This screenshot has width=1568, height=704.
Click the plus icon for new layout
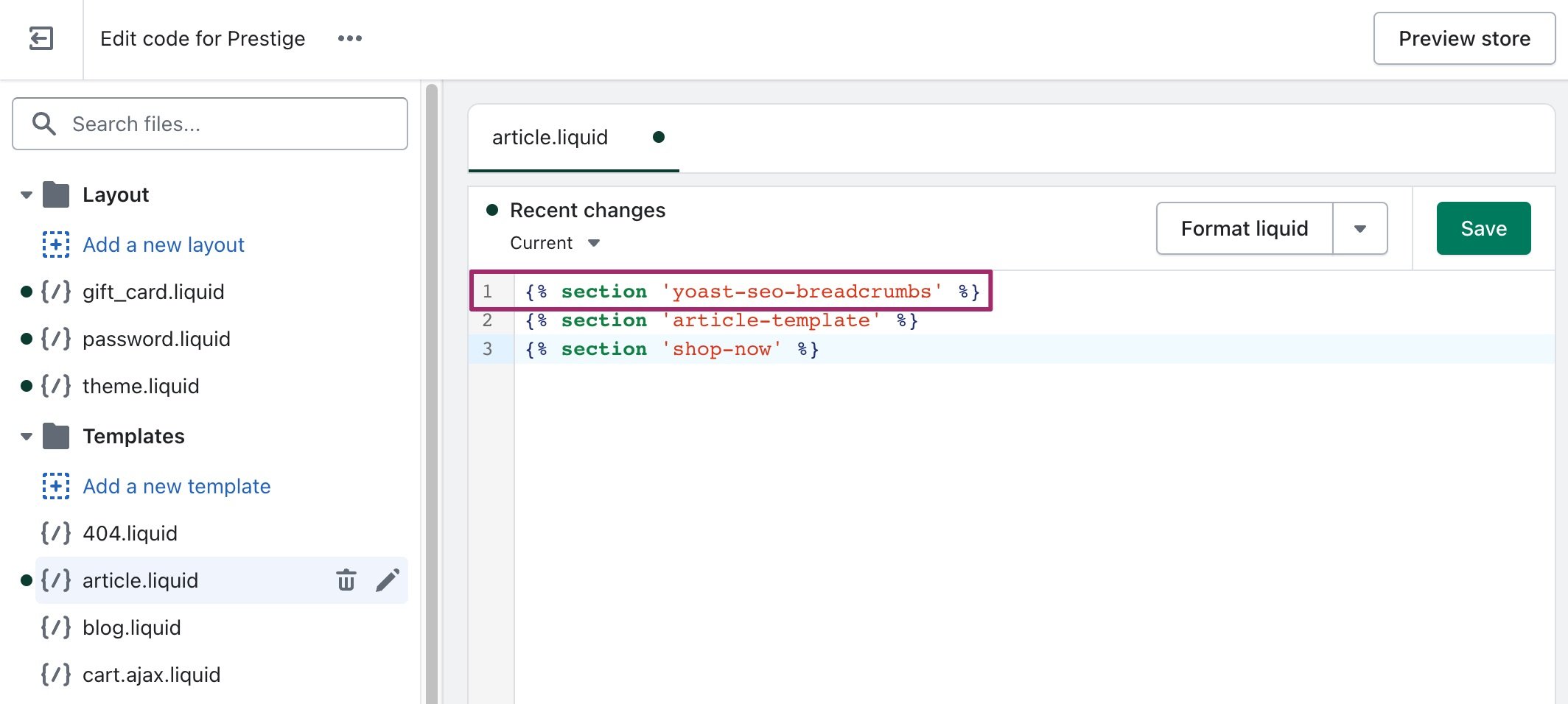[56, 244]
